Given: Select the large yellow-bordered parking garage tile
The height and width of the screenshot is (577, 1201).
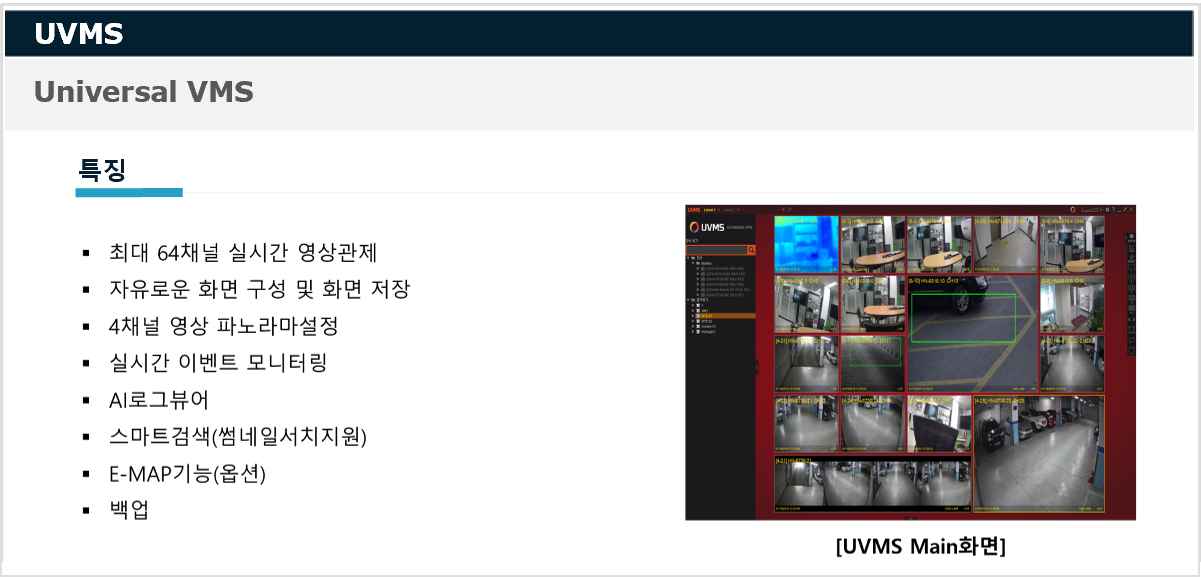Looking at the screenshot, I should pos(1038,455).
